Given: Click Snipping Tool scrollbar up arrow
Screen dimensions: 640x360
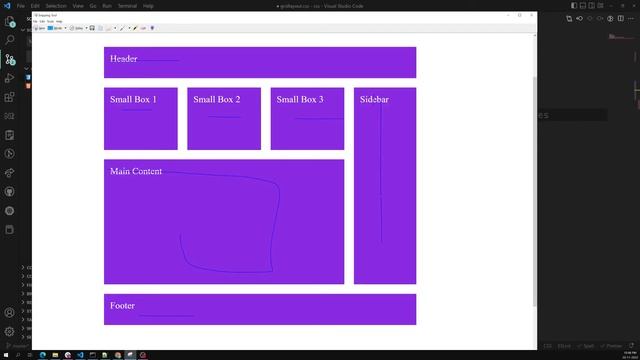Looking at the screenshot, I should coord(534,36).
